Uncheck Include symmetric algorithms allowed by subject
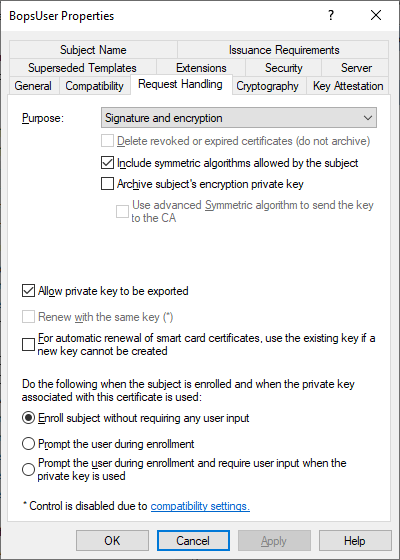The image size is (400, 560). click(x=107, y=163)
